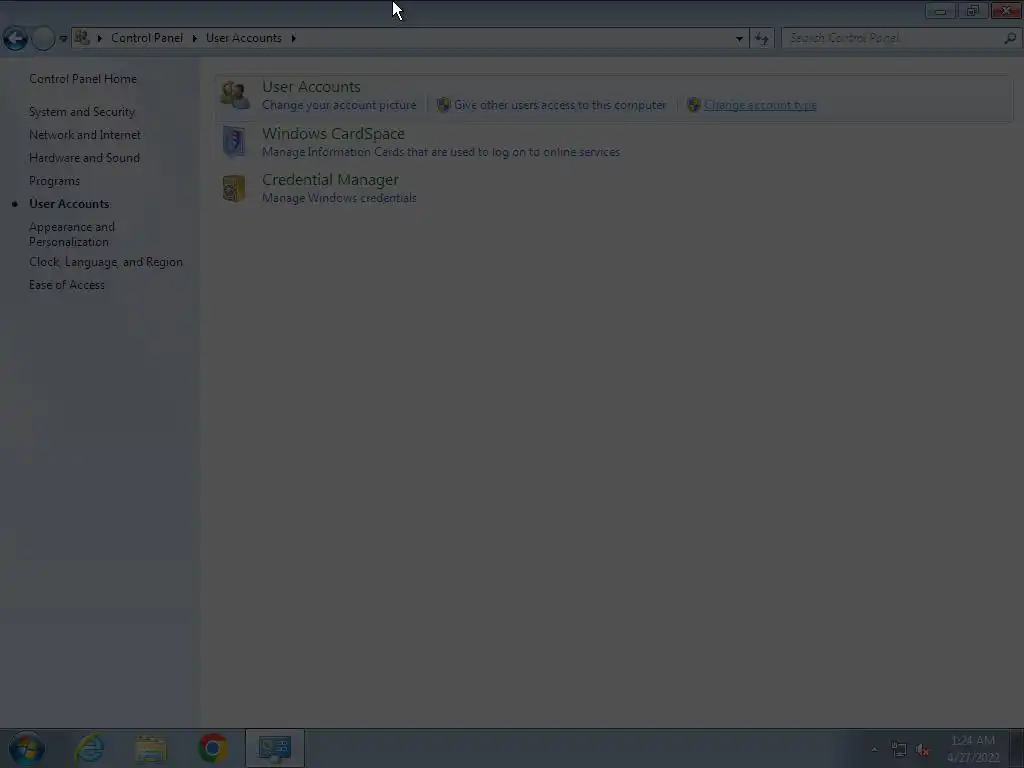Click the Windows CardSpace icon
Screen dimensions: 1024x768
click(234, 142)
